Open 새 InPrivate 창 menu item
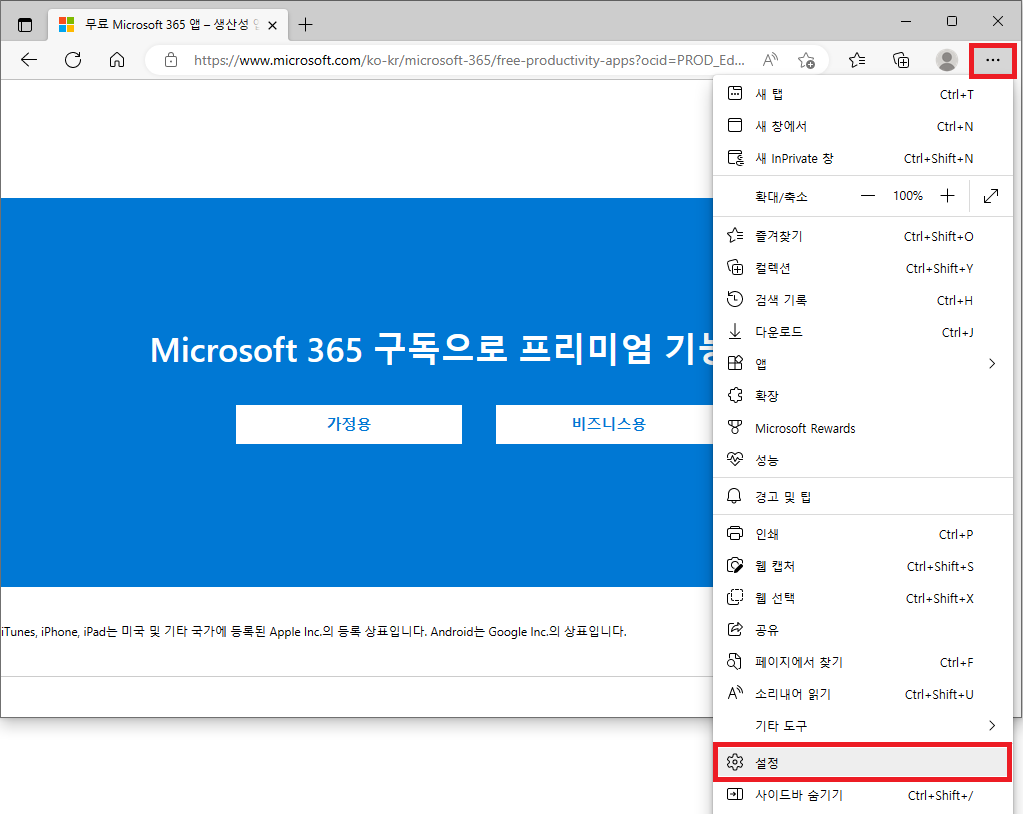1023x814 pixels. coord(863,158)
